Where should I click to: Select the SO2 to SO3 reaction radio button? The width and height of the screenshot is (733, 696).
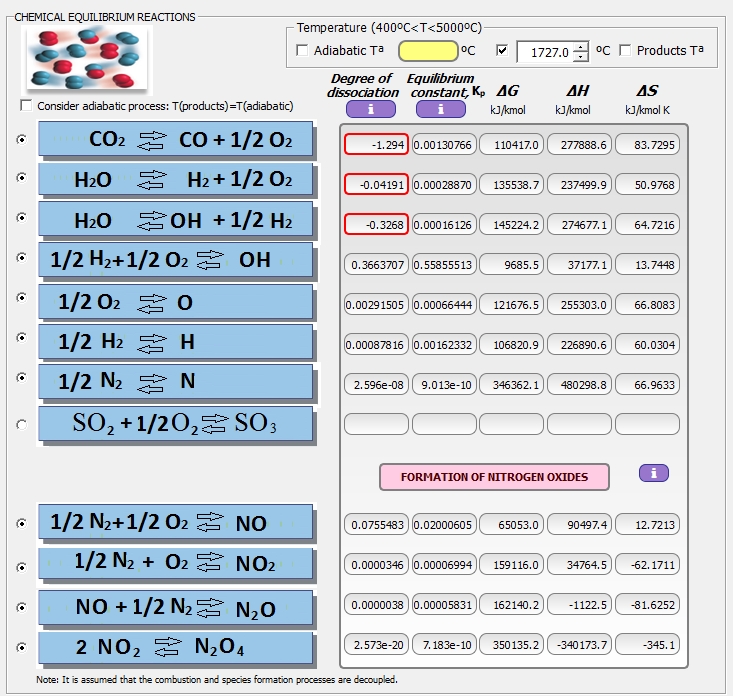tap(22, 425)
